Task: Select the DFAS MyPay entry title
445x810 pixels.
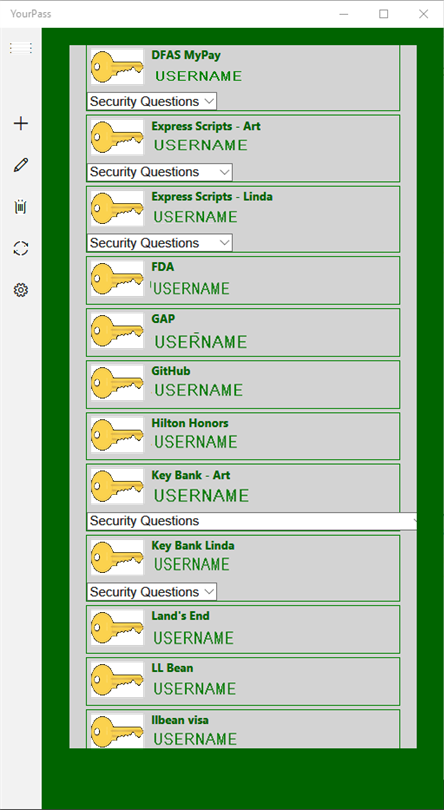Action: click(186, 55)
